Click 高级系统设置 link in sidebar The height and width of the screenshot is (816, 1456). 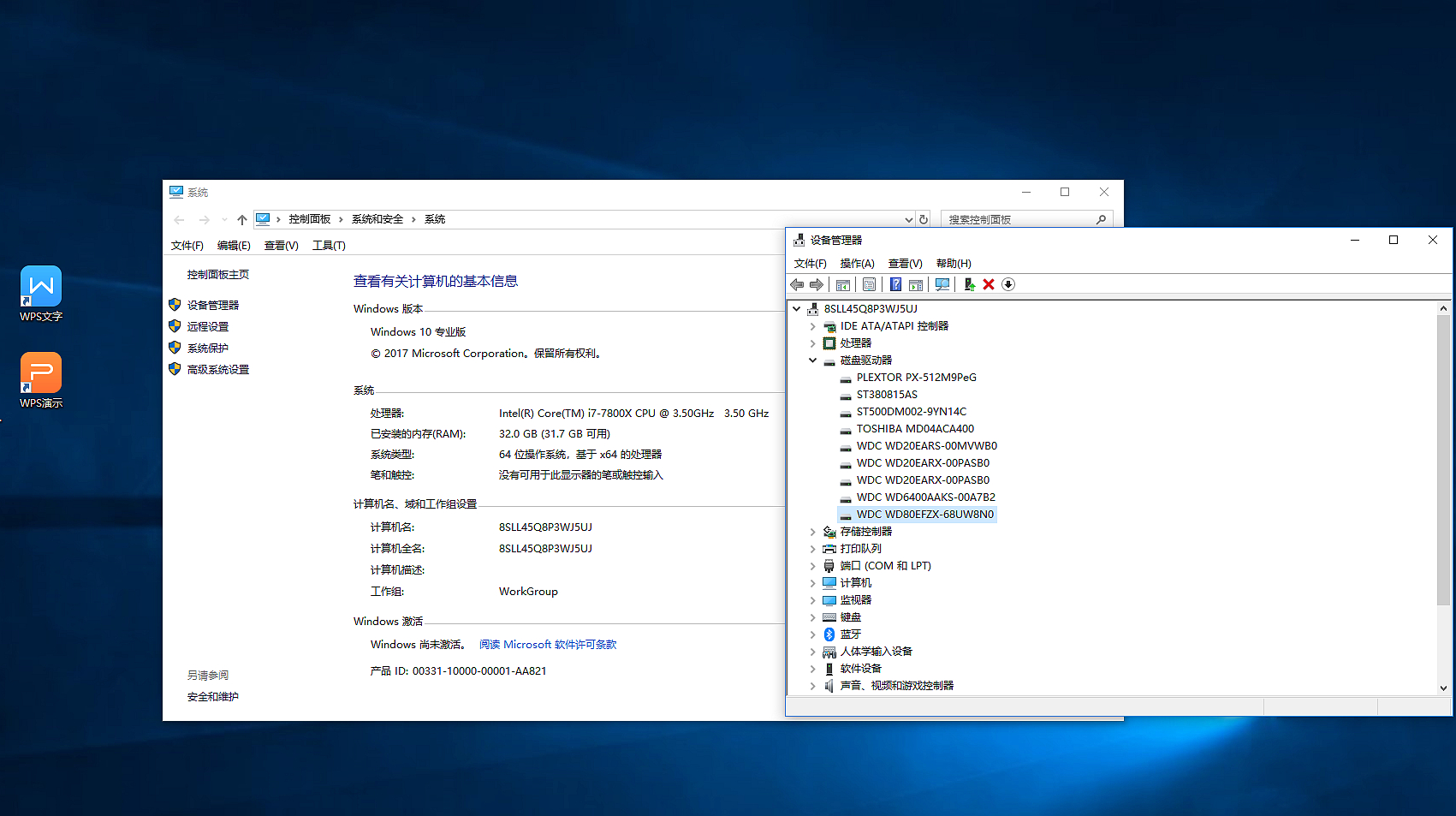218,370
